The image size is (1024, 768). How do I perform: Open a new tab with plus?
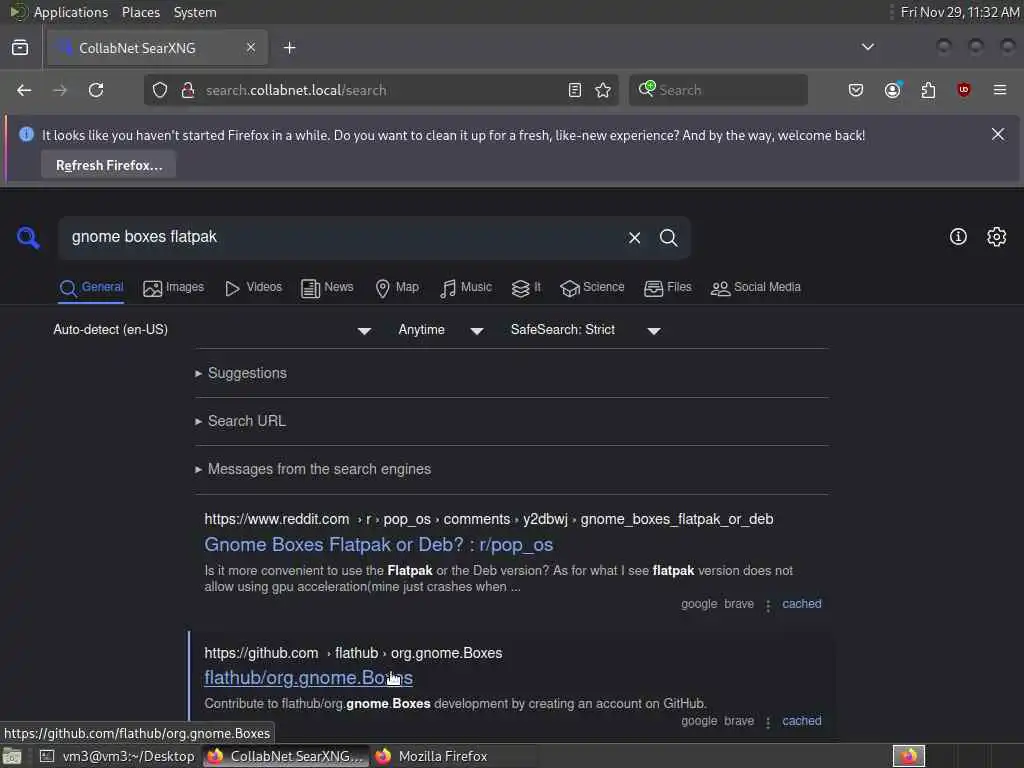click(290, 48)
